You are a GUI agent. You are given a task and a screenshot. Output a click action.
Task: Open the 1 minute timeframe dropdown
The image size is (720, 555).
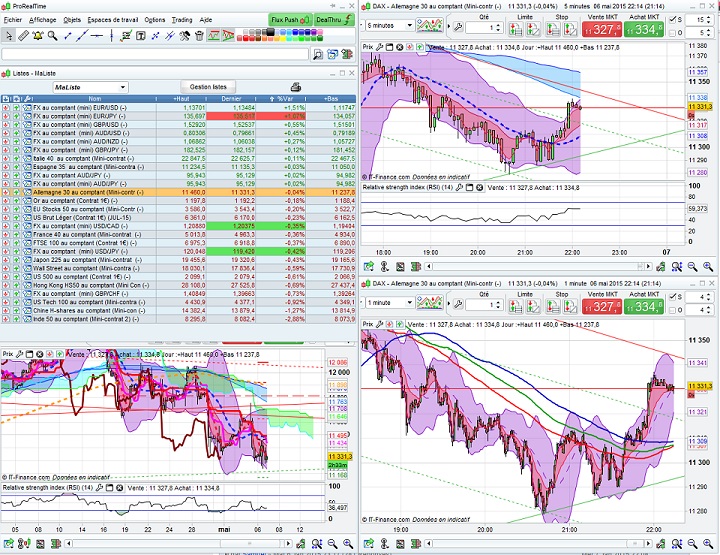click(x=410, y=303)
